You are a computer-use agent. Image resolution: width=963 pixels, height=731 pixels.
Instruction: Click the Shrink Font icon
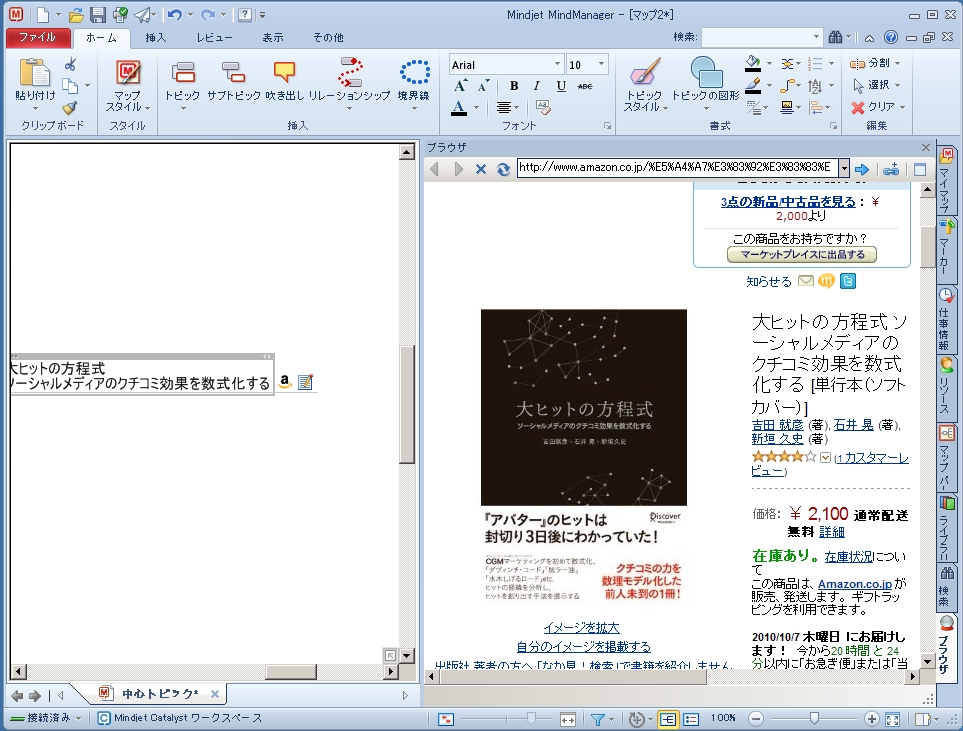[484, 86]
